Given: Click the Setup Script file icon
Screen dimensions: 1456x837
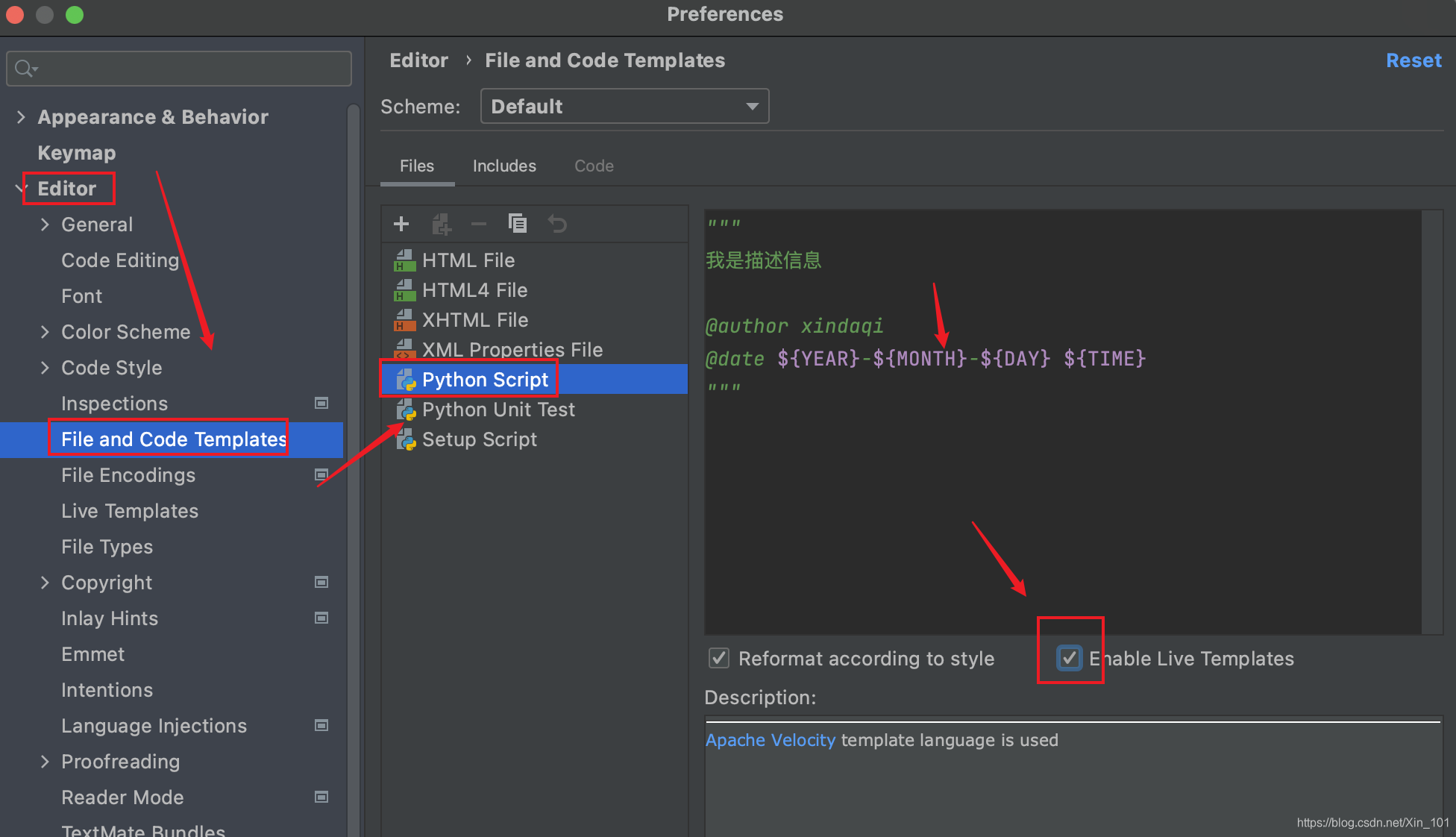Looking at the screenshot, I should (x=406, y=439).
